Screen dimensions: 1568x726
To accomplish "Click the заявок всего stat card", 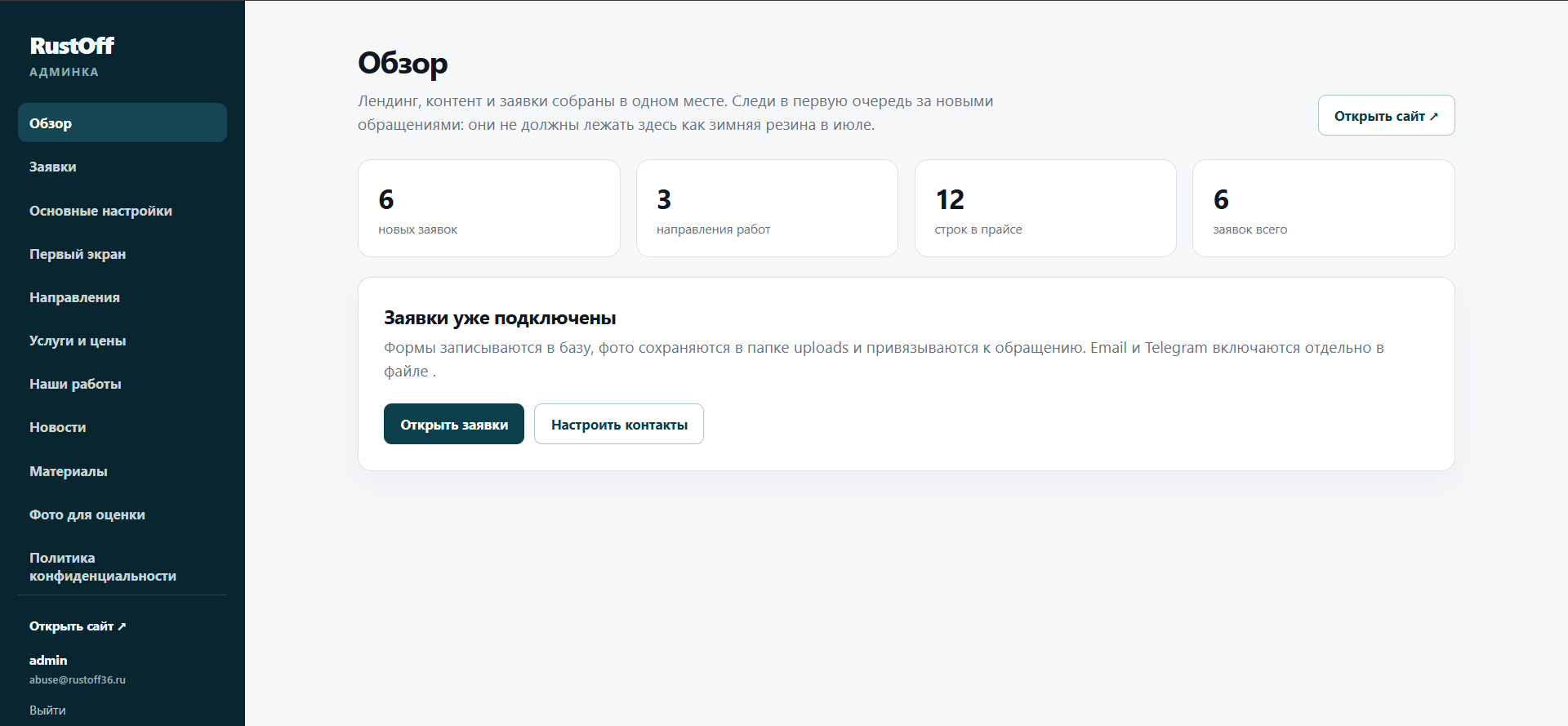I will coord(1324,208).
